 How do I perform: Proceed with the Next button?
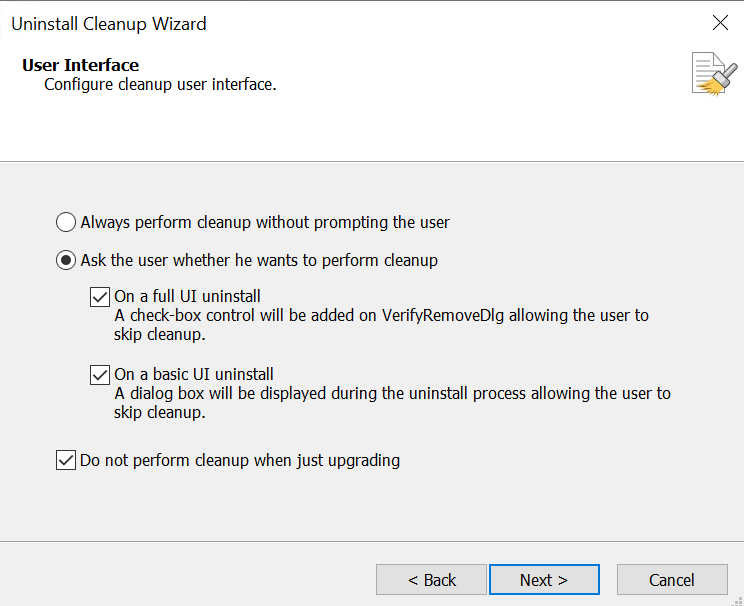point(544,580)
